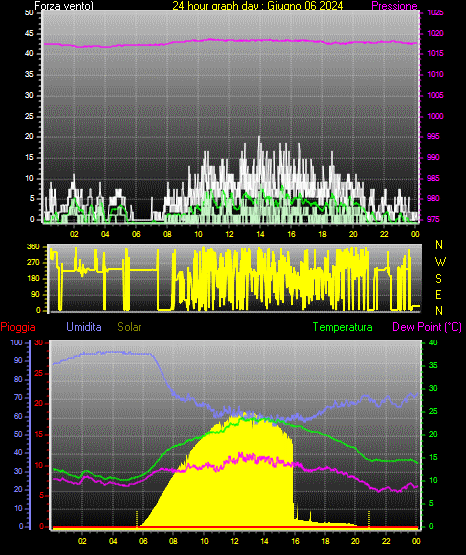The width and height of the screenshot is (466, 555).
Task: Click the red 'Pioggia' legend label
Action: pos(18,327)
